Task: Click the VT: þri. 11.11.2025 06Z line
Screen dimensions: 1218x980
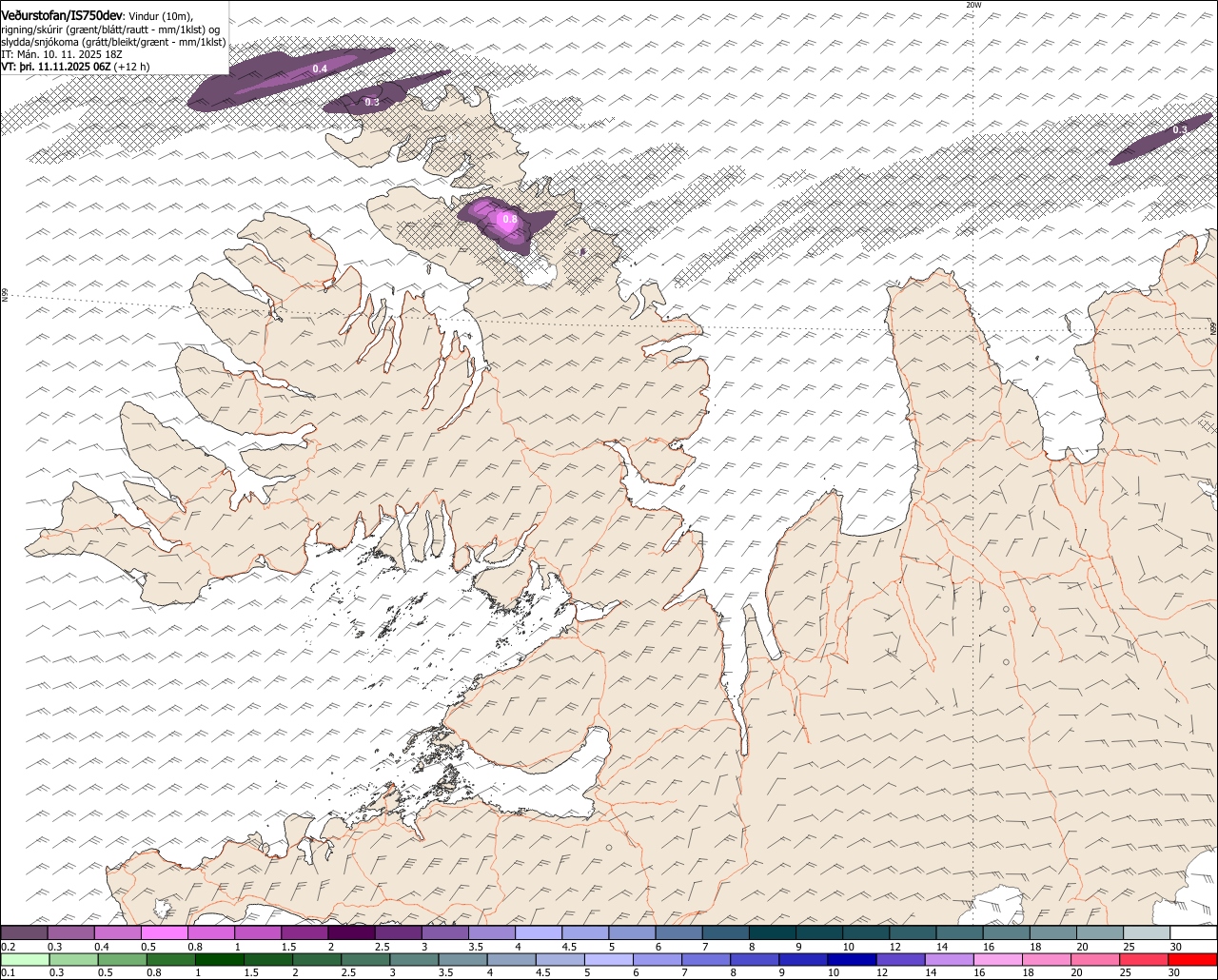Action: tap(75, 67)
